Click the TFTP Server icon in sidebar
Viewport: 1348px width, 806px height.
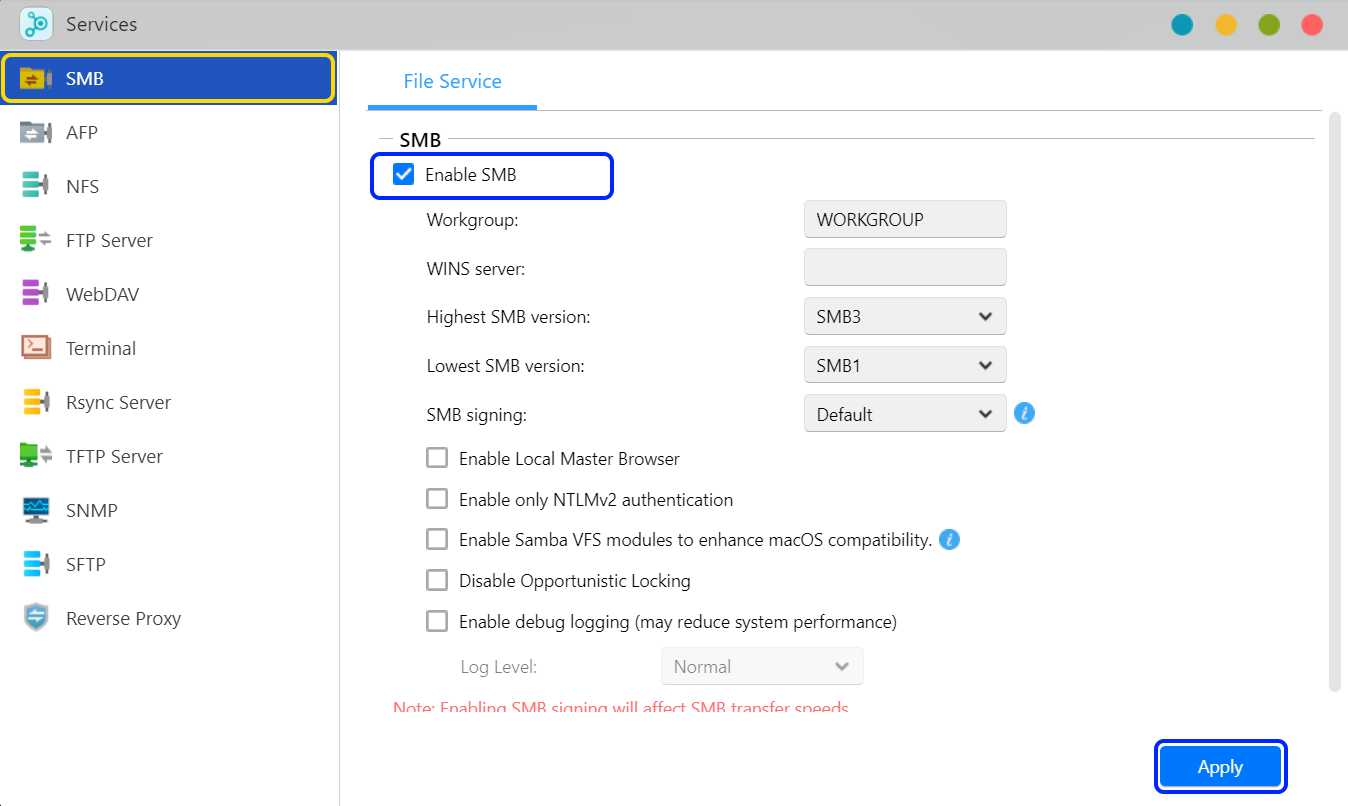point(36,456)
